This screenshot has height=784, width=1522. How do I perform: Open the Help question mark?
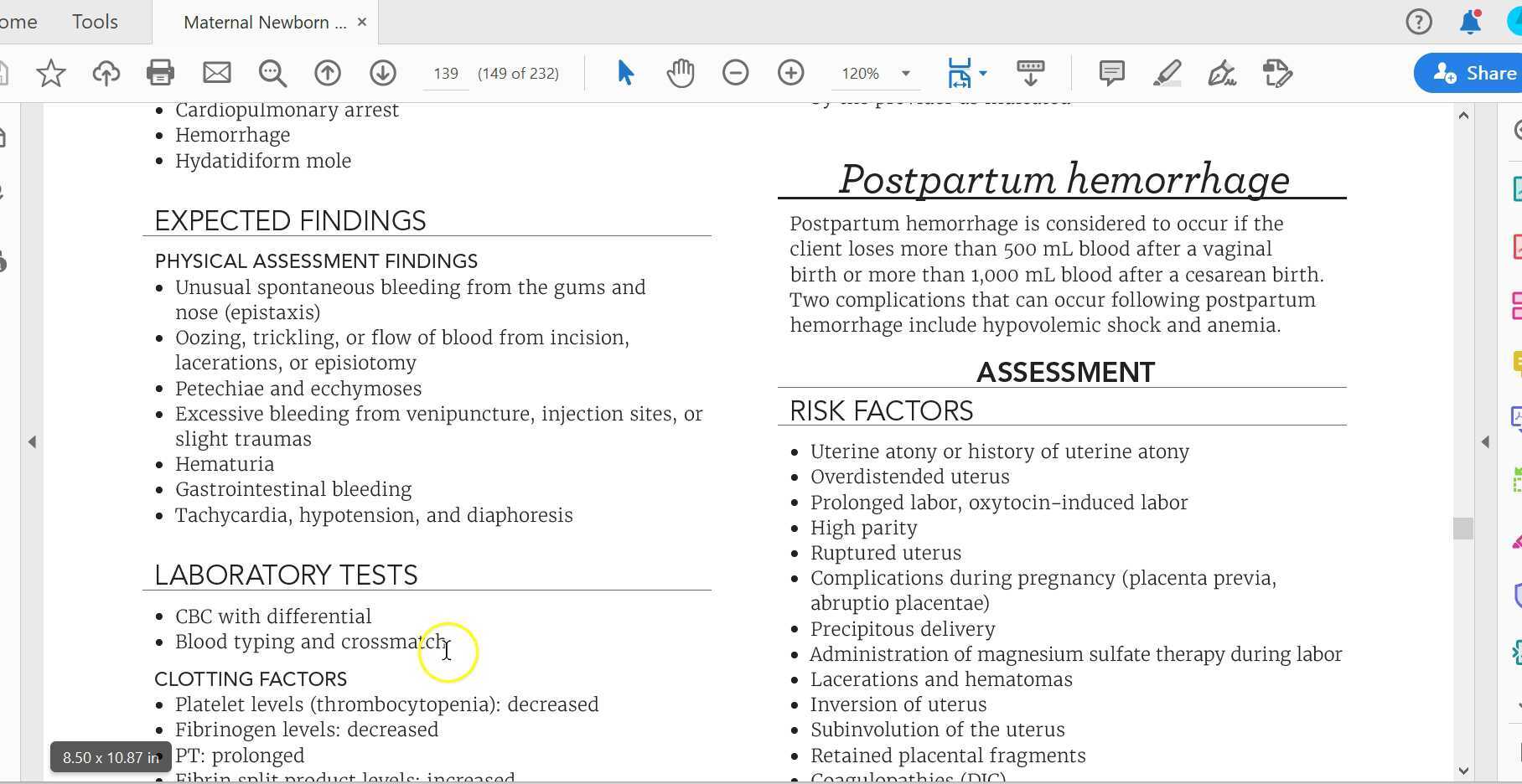(1419, 22)
